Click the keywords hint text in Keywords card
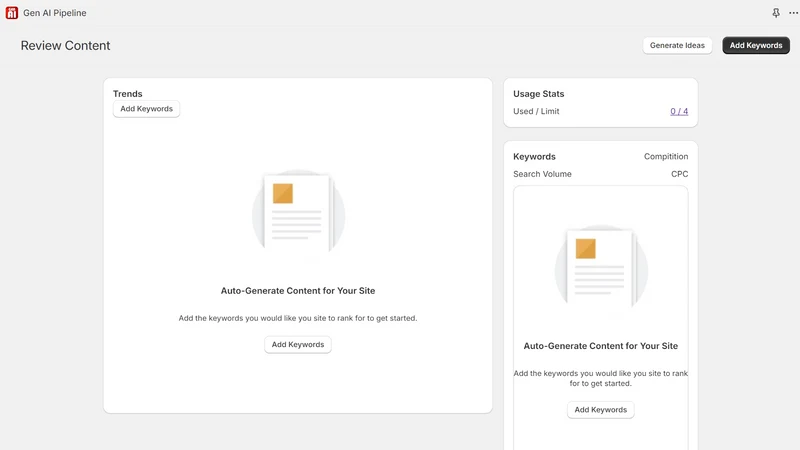 click(x=601, y=378)
